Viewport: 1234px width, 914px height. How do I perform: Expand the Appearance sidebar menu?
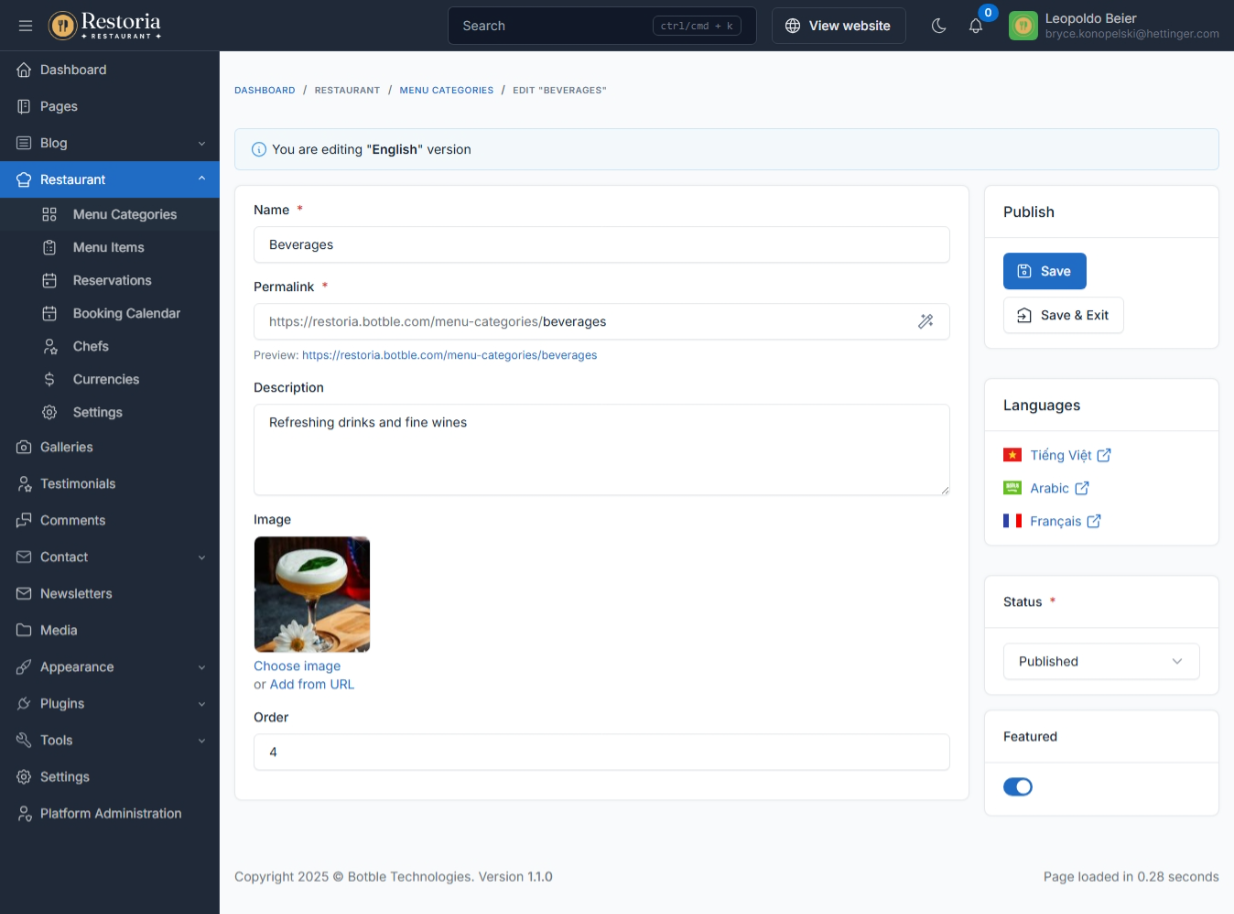109,667
